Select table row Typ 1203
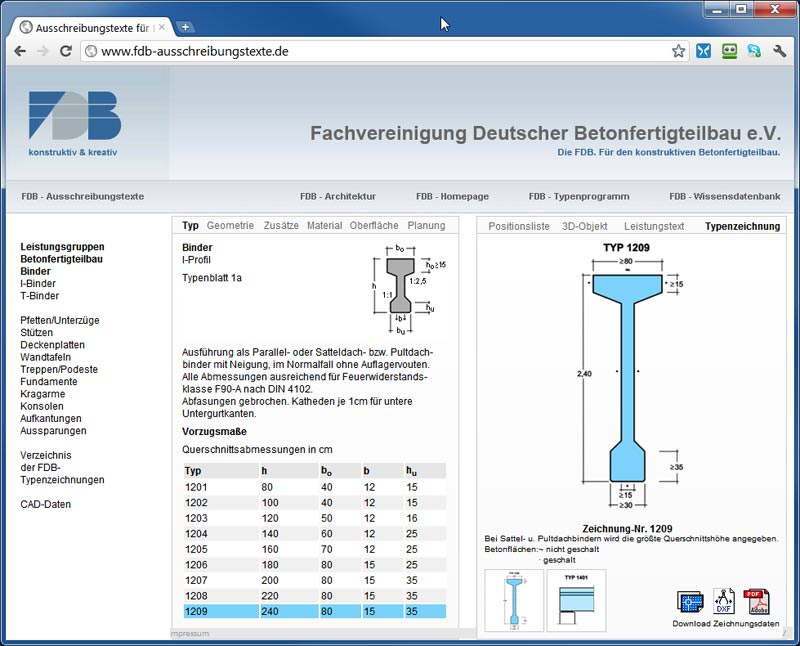This screenshot has width=800, height=646. (314, 518)
